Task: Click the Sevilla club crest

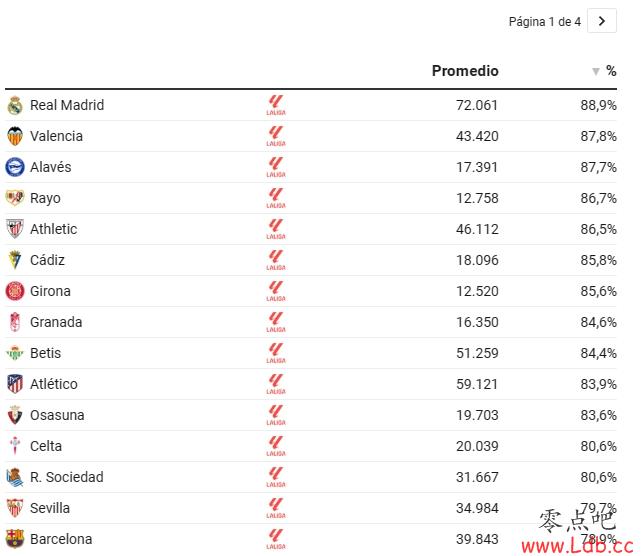Action: tap(15, 508)
